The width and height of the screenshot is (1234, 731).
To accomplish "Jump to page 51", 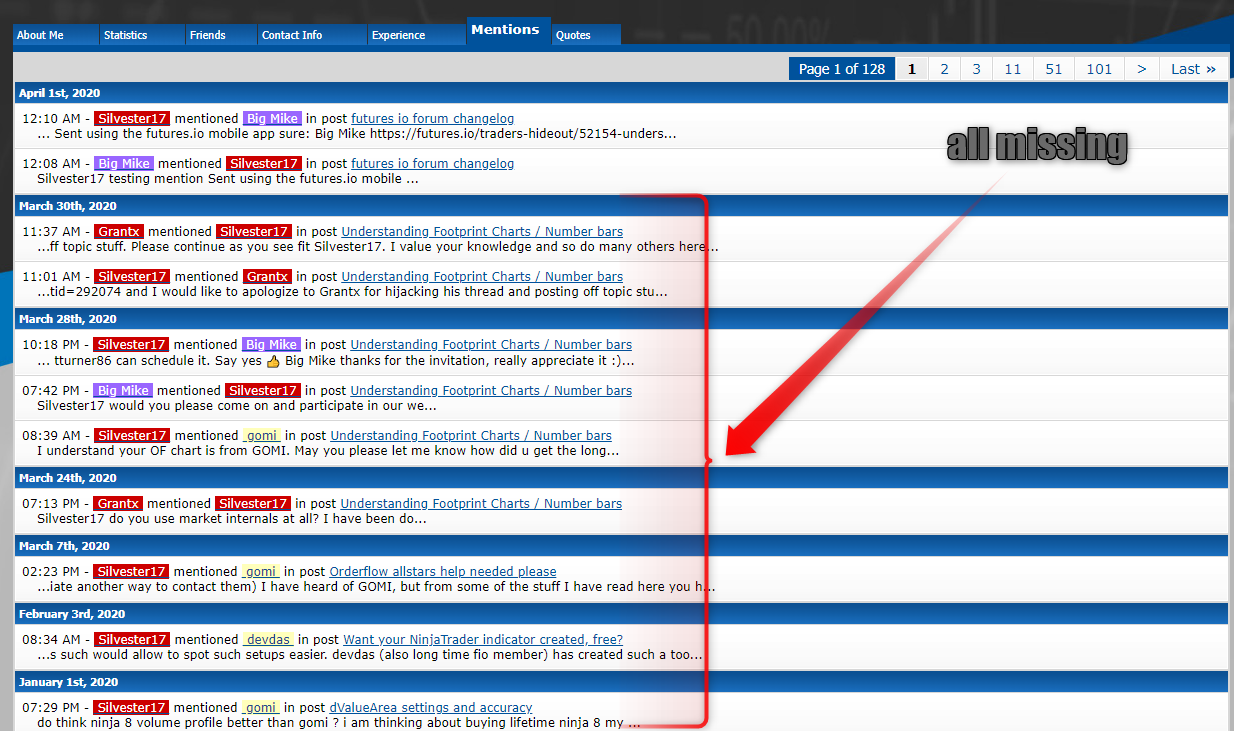I will point(1054,69).
